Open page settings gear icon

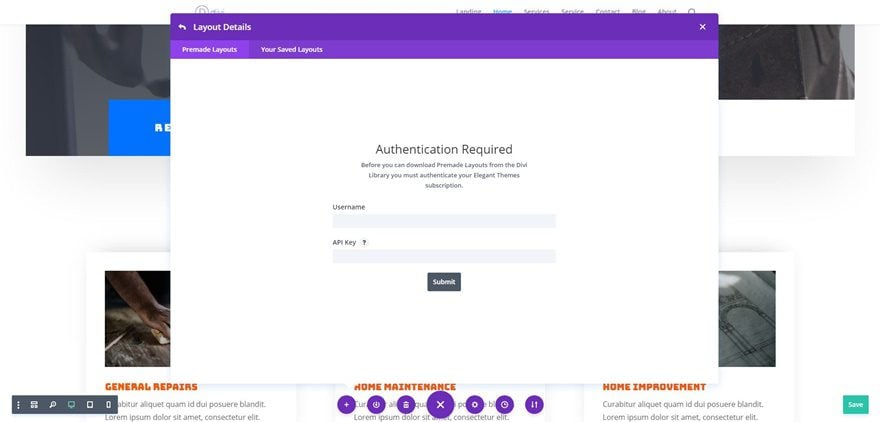[475, 404]
